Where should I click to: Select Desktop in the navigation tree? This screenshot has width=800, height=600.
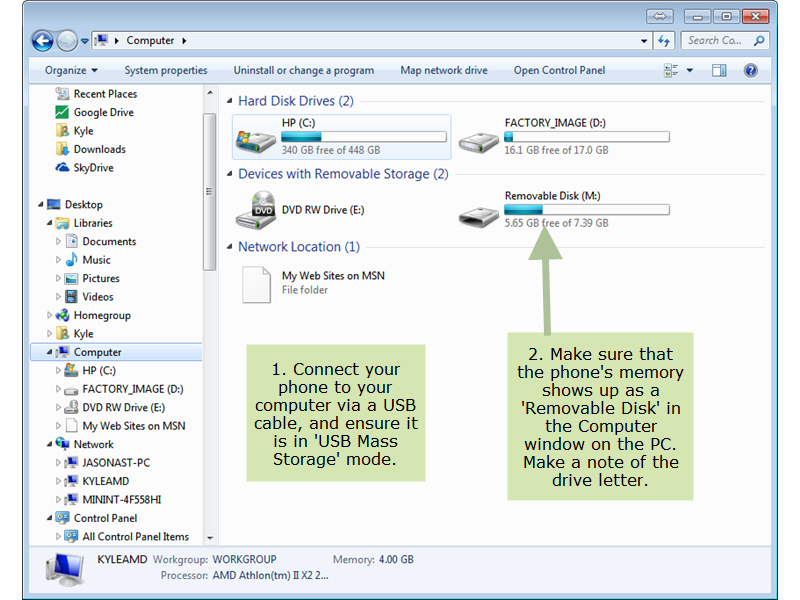point(84,205)
